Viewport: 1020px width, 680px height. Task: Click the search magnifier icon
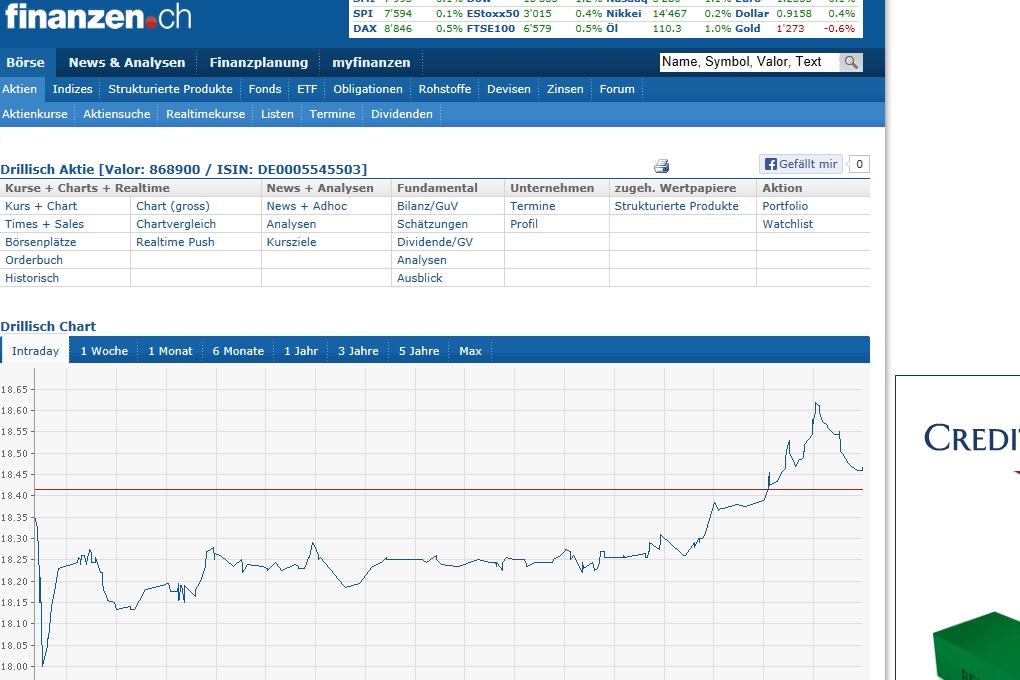tap(850, 62)
